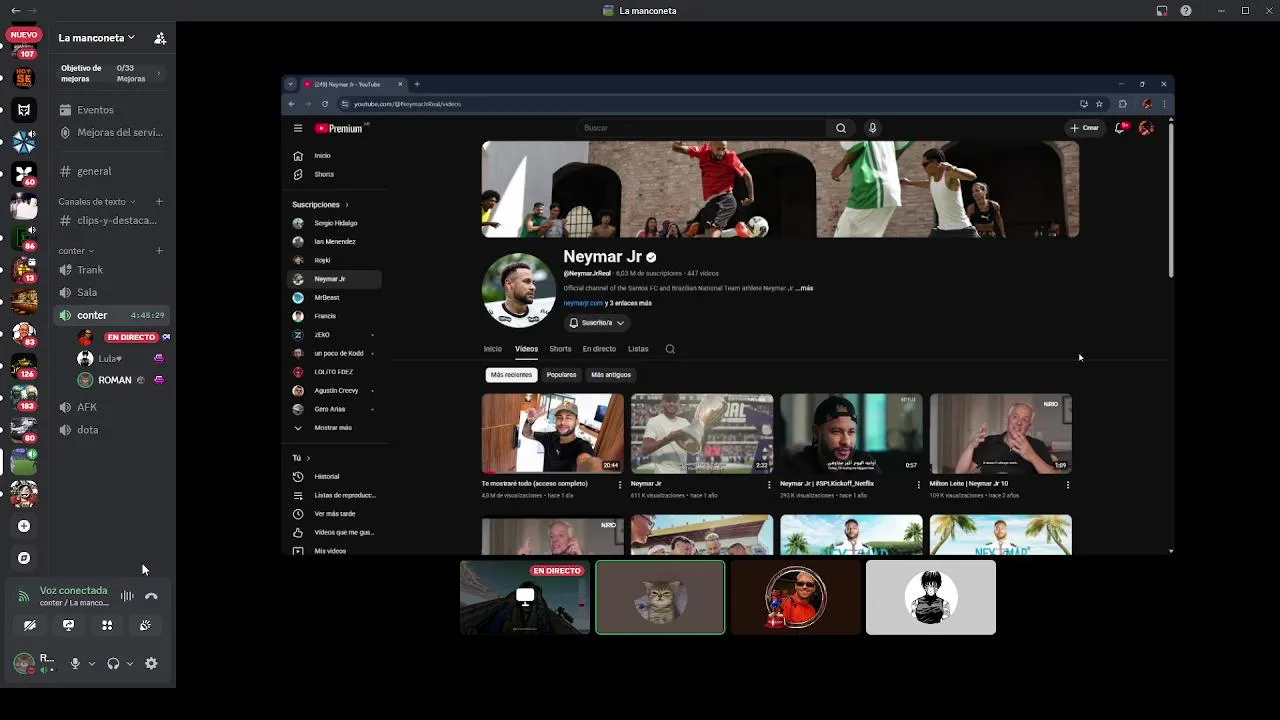Share your screen in Discord

[x=68, y=625]
